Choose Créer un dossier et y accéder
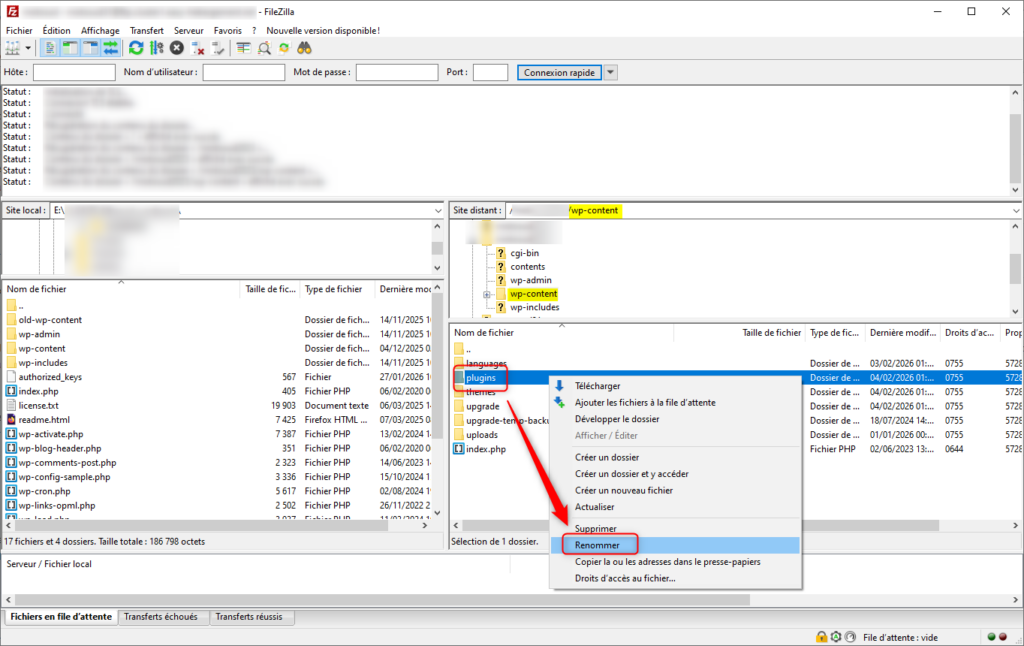 click(675, 474)
